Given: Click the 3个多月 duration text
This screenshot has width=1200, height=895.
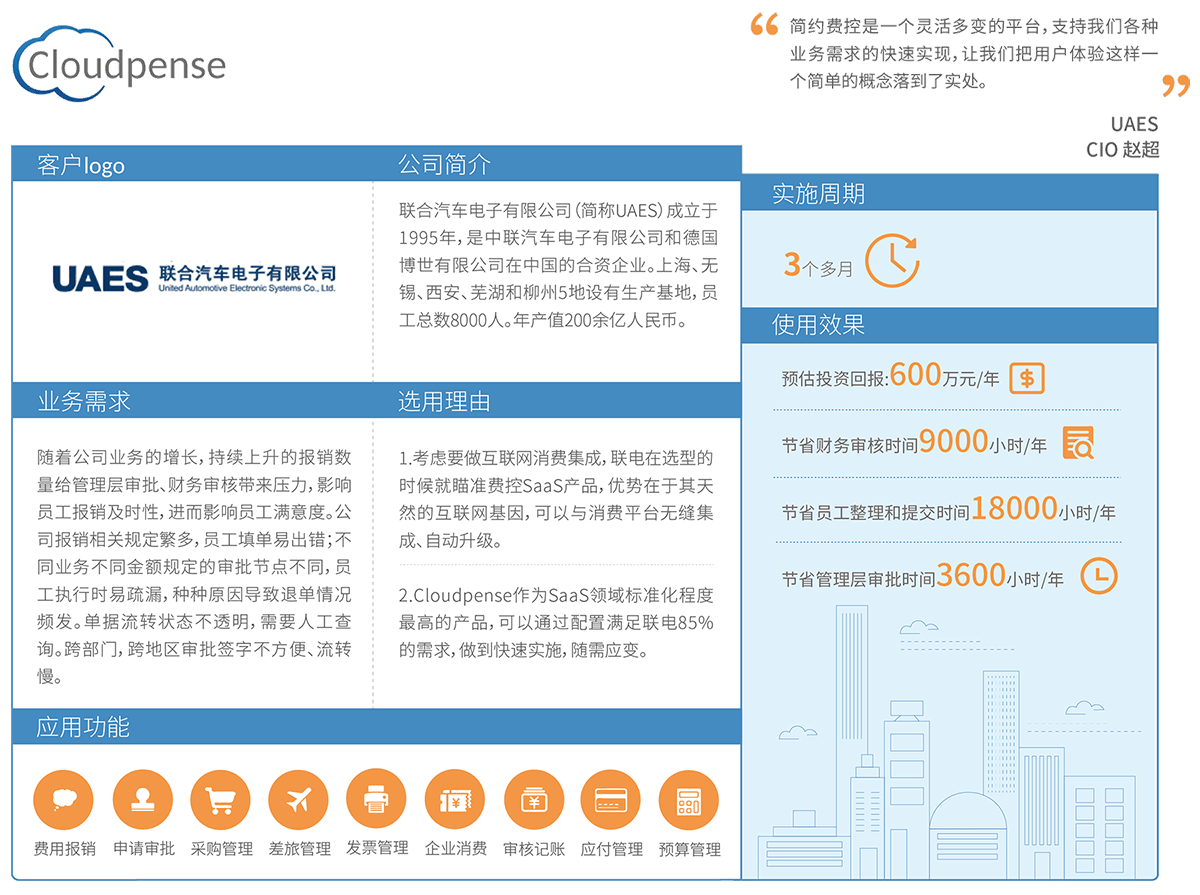Looking at the screenshot, I should [x=819, y=265].
